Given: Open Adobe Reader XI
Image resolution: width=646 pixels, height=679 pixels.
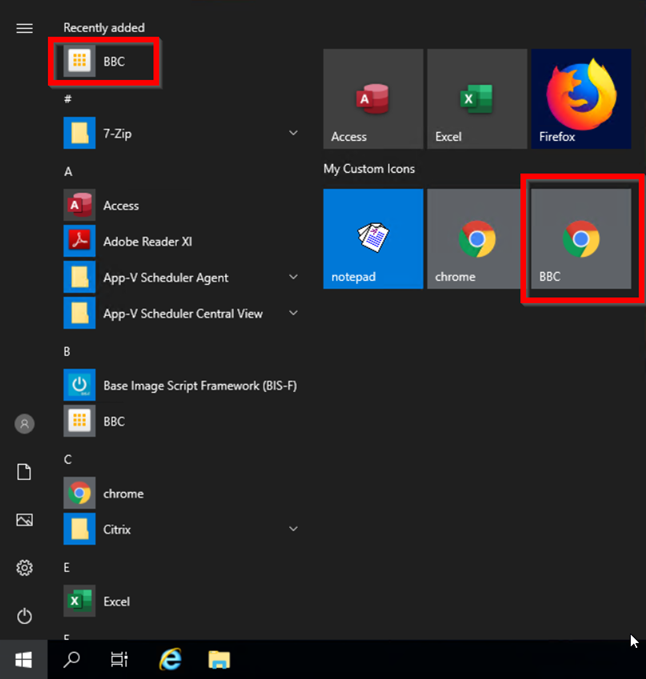Looking at the screenshot, I should tap(181, 241).
